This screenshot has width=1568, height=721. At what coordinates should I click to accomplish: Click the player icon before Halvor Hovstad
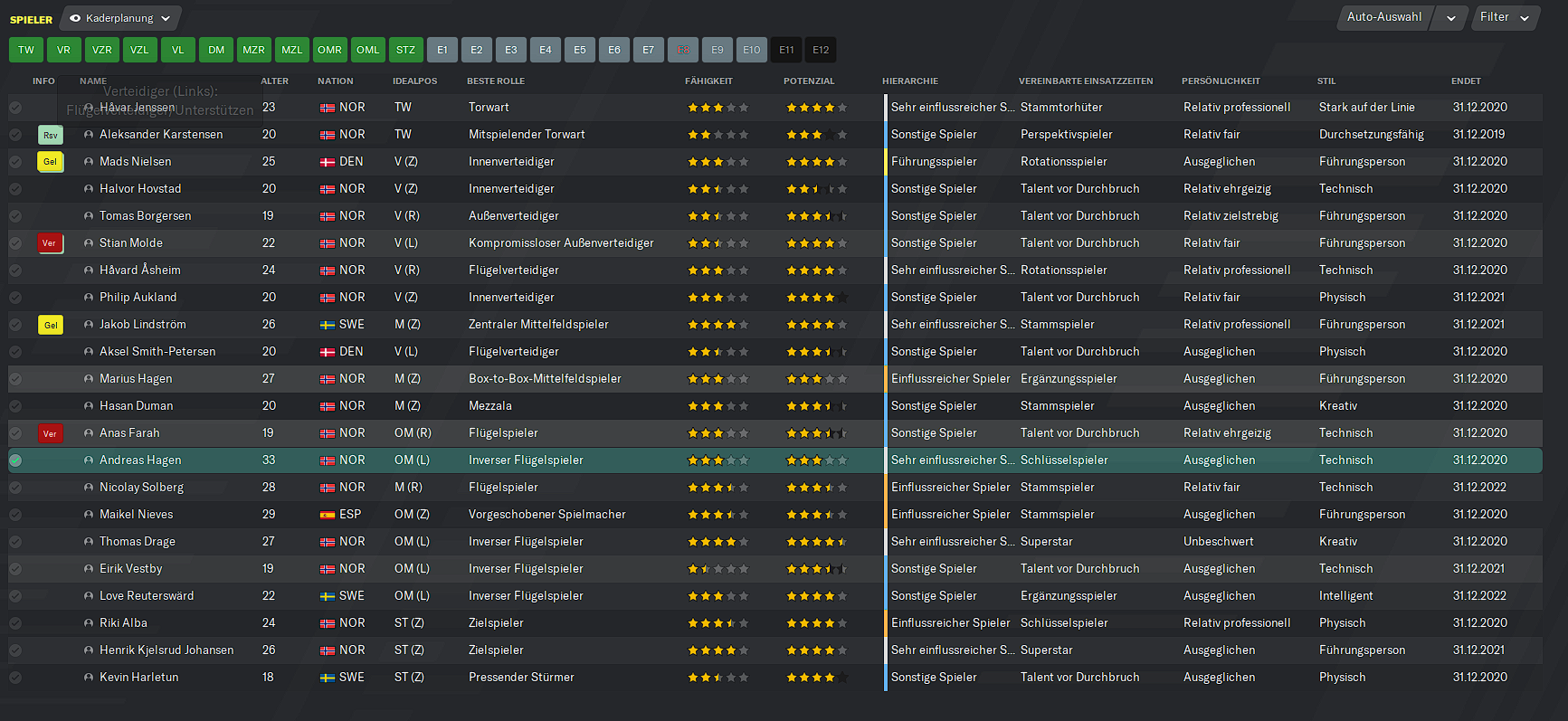(x=89, y=189)
